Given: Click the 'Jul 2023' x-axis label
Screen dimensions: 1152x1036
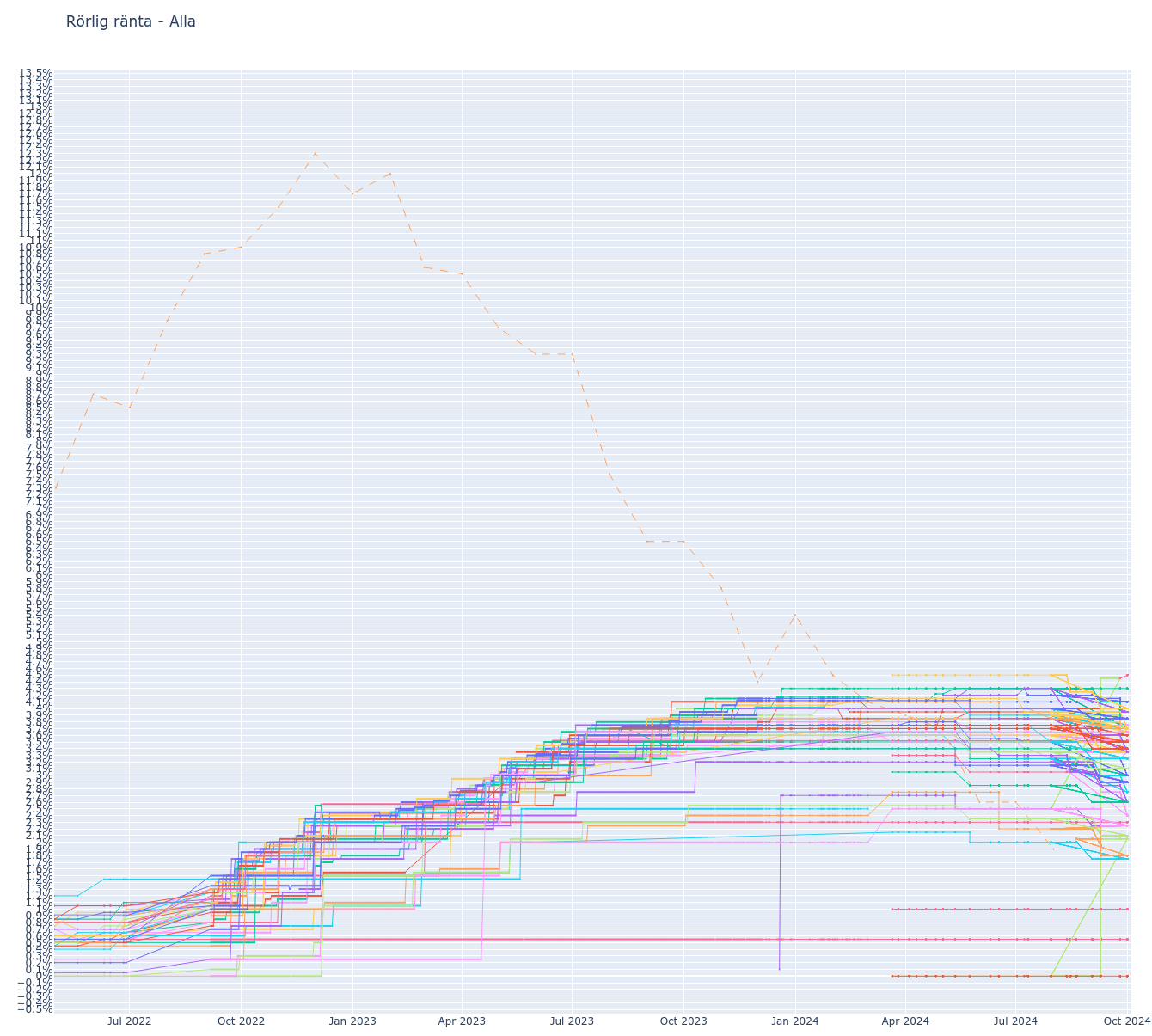Looking at the screenshot, I should [572, 1021].
